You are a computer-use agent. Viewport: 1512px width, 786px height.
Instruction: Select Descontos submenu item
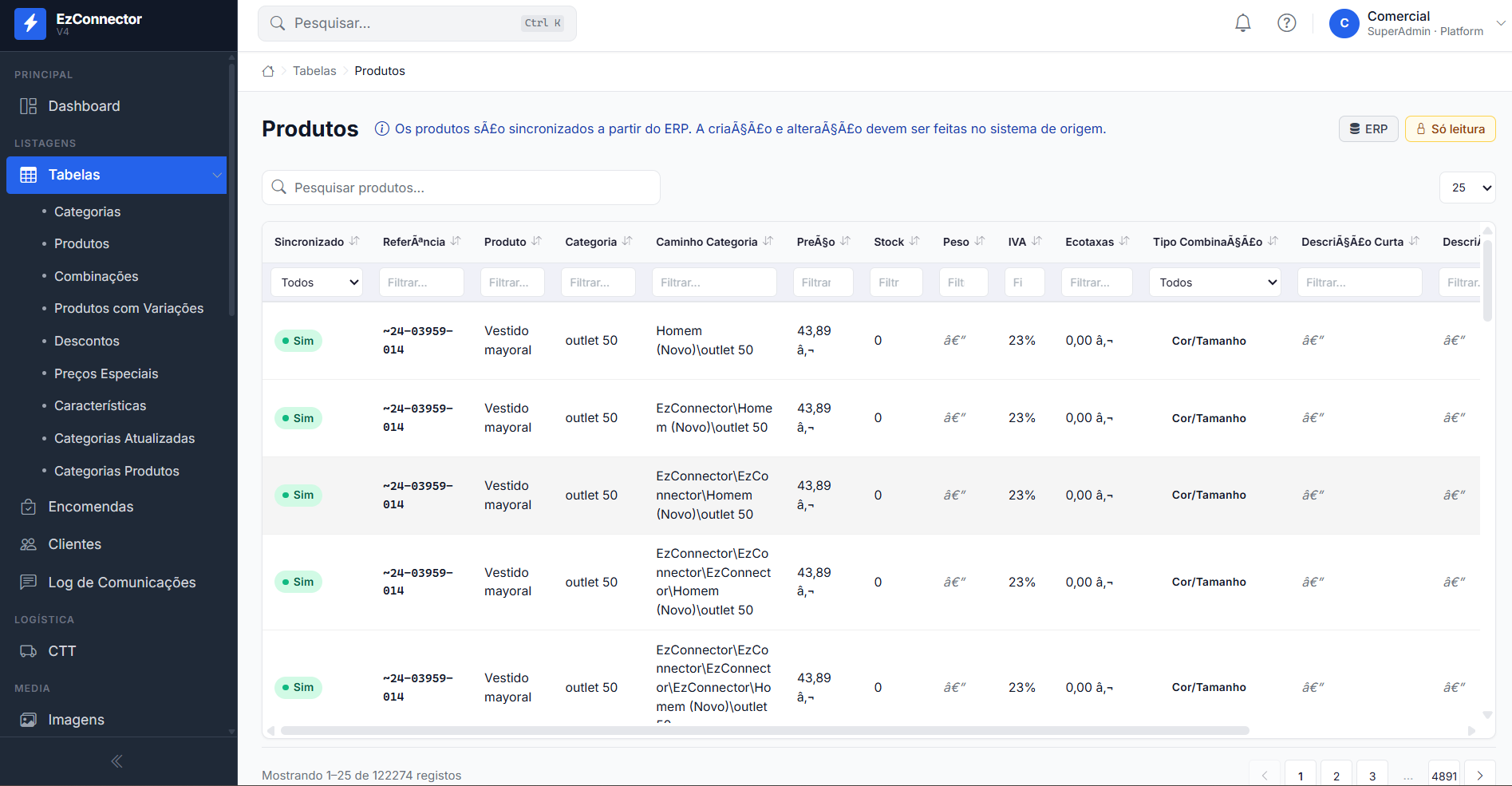(86, 341)
